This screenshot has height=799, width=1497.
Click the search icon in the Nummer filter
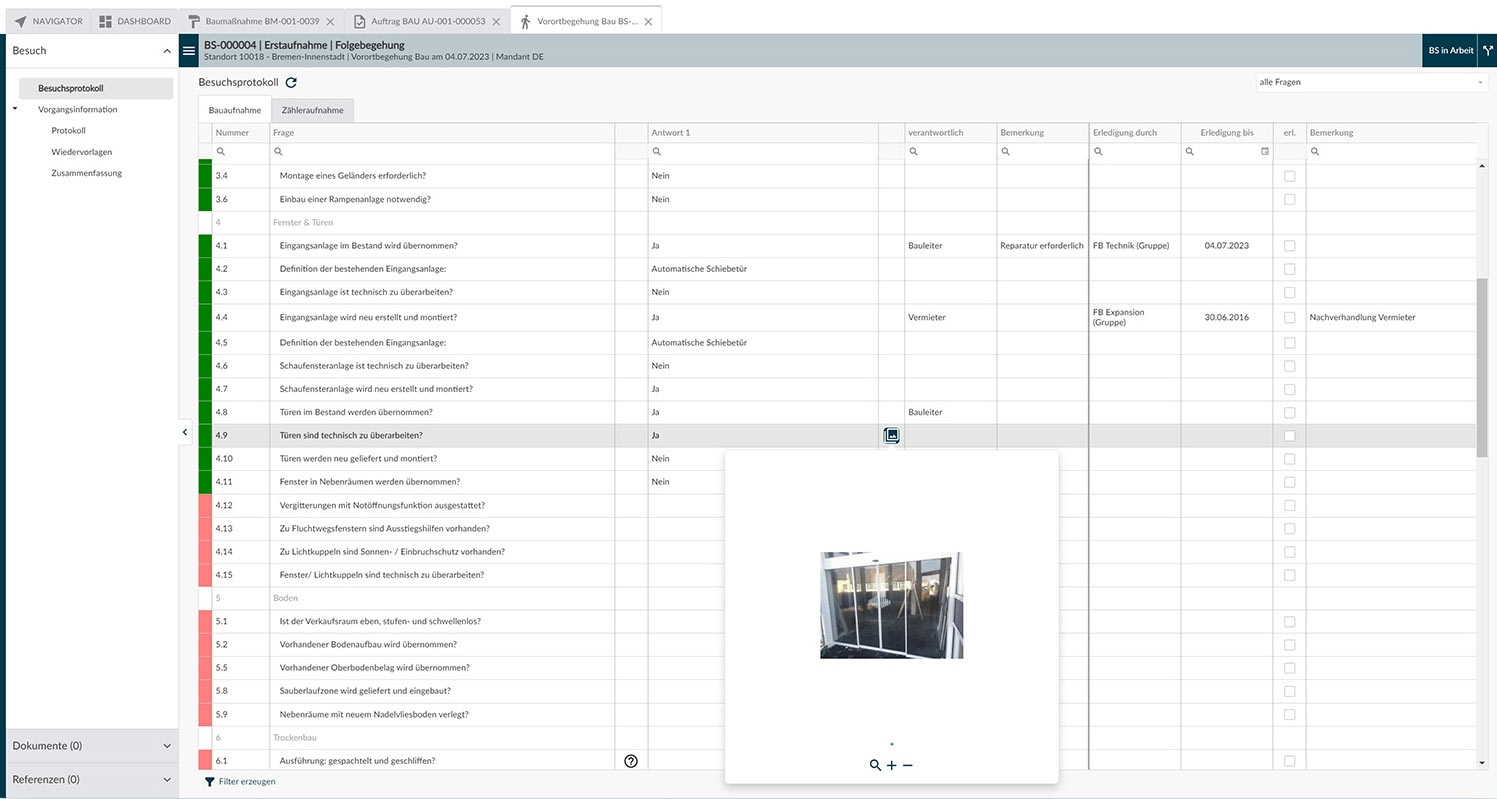221,152
